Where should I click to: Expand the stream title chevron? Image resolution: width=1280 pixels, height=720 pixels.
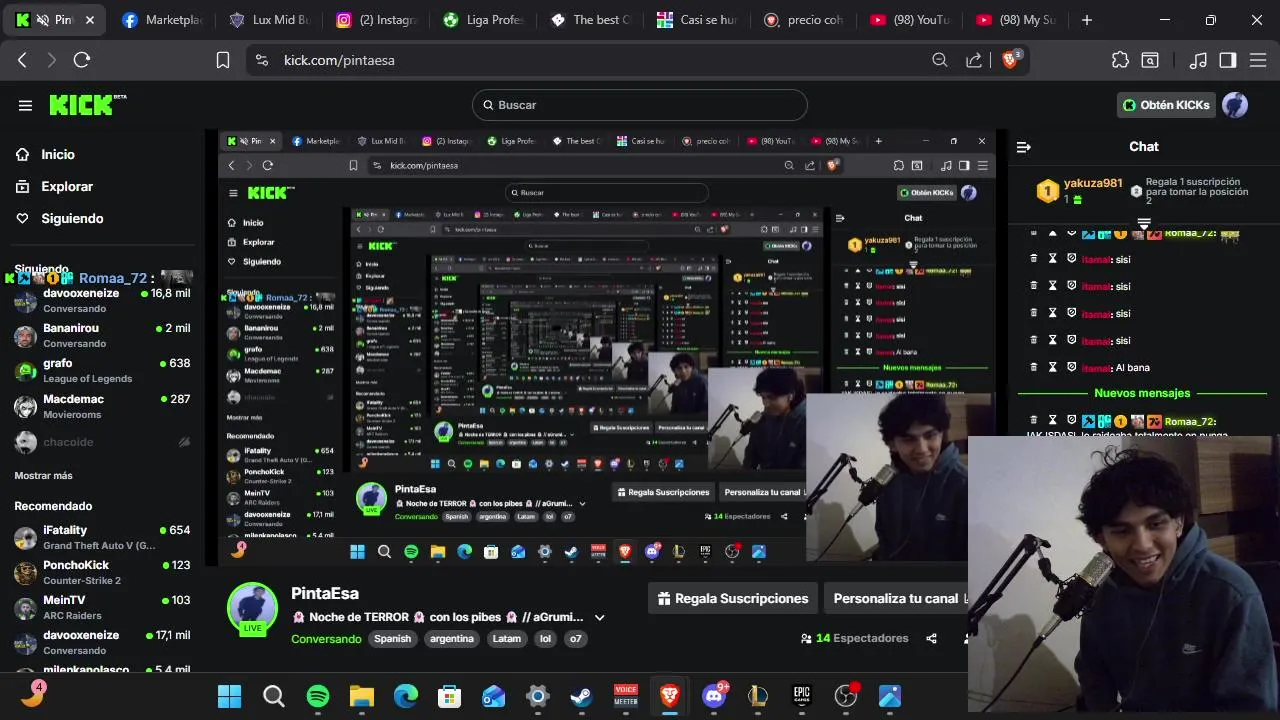(600, 618)
